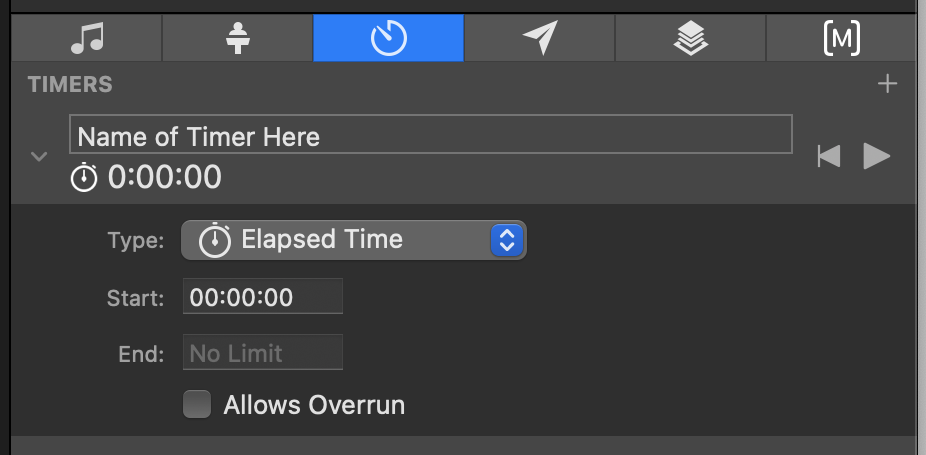Click the Name of Timer Here field

point(430,135)
